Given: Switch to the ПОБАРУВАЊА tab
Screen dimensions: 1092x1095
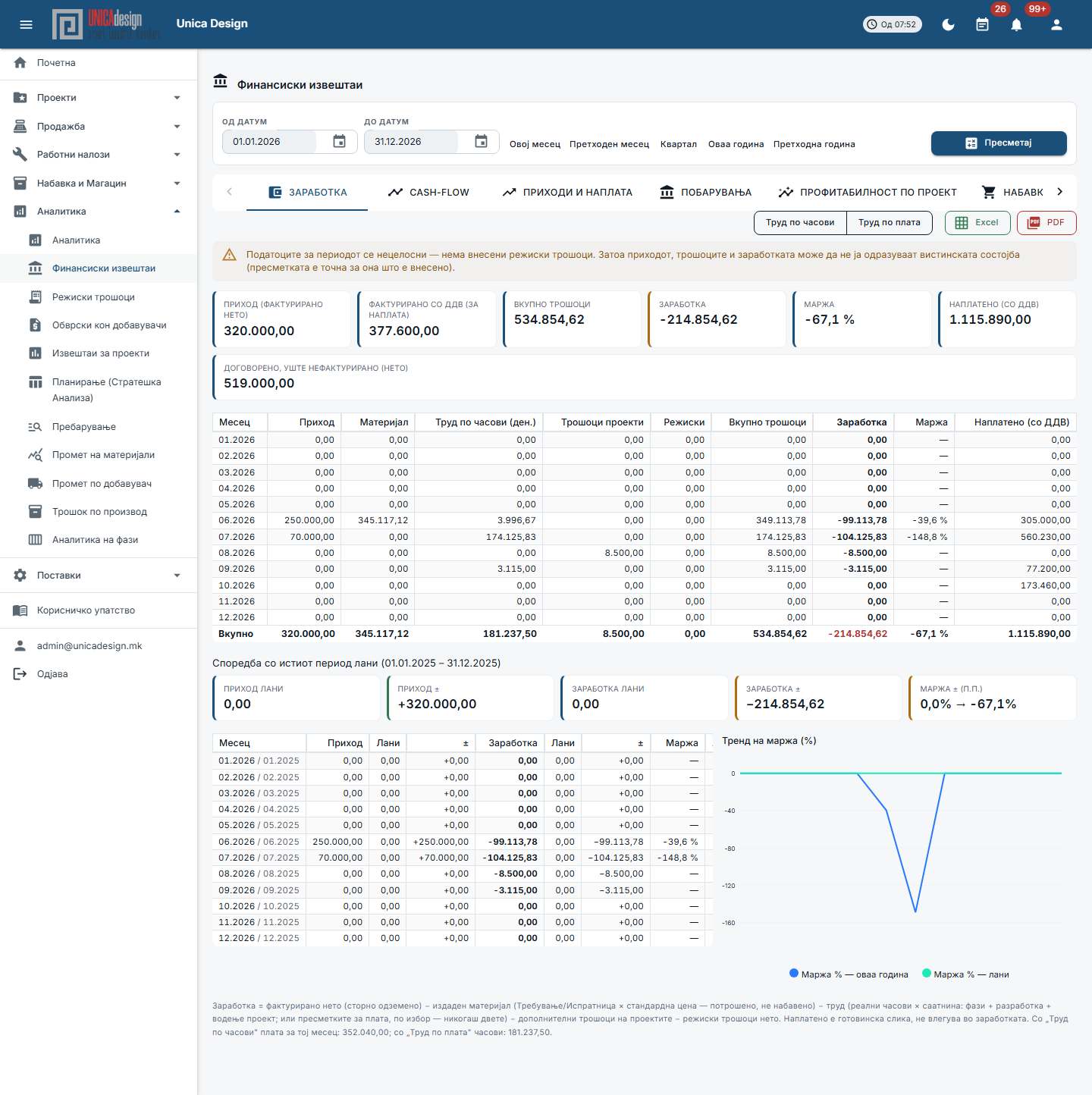Looking at the screenshot, I should (705, 193).
